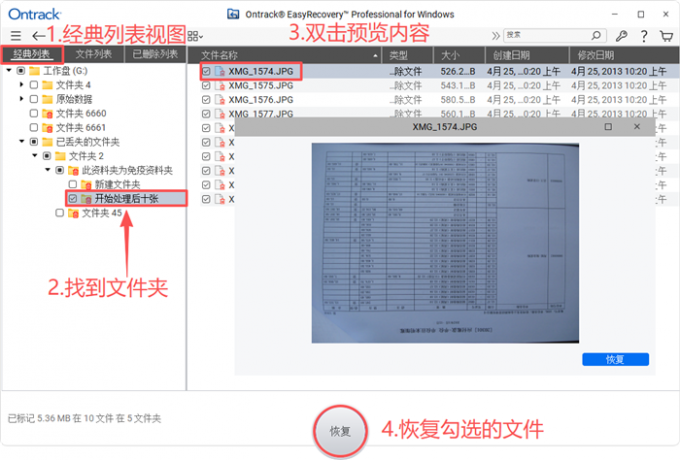
Task: Click the document preview image
Action: 445,243
